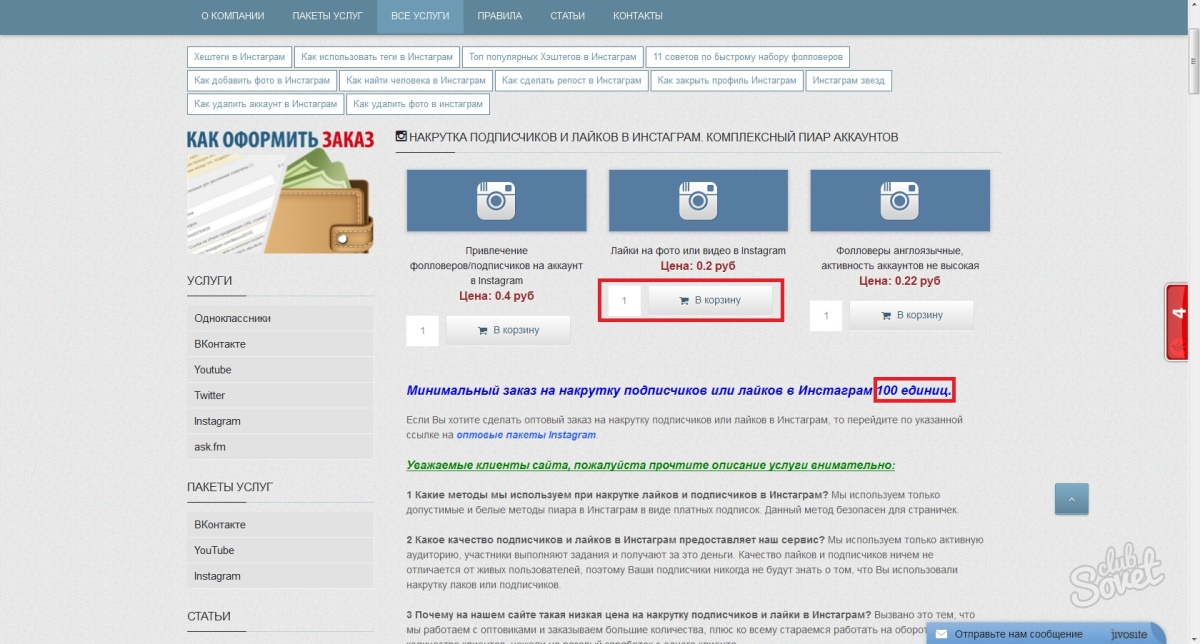This screenshot has width=1200, height=644.
Task: Open '11 советов по быстрому набору фолловеров'
Action: (x=749, y=57)
